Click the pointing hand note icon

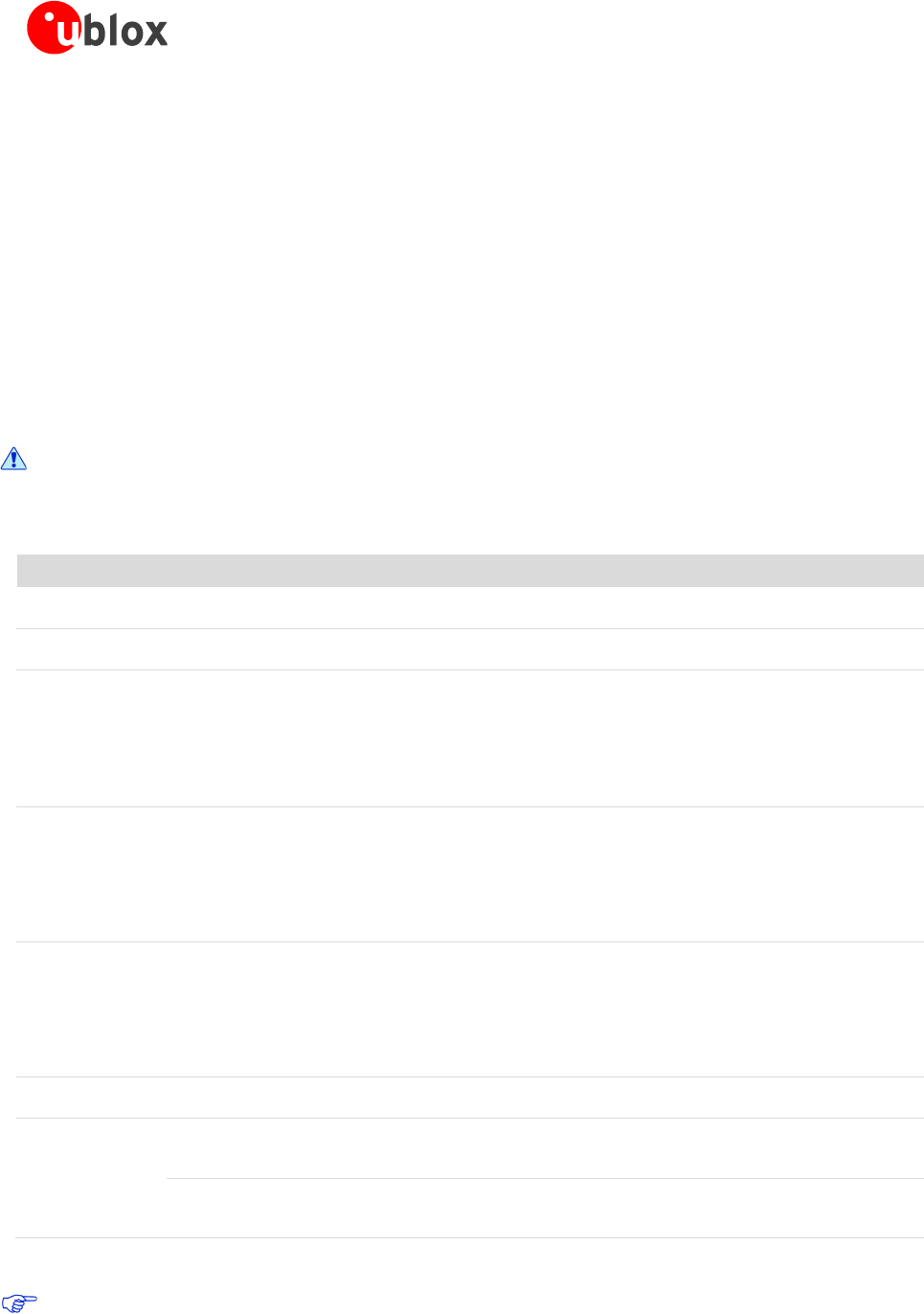pyautogui.click(x=19, y=1303)
